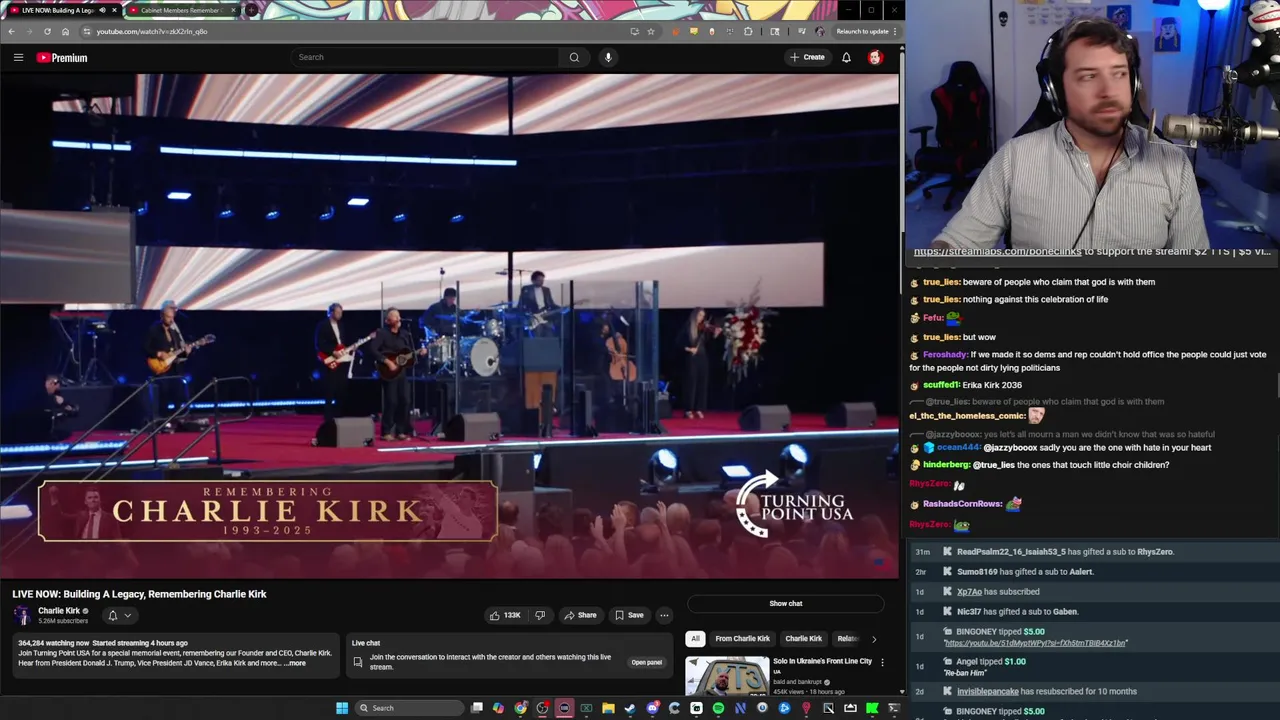The image size is (1280, 720).
Task: Mute the audio icon on LIVE NOW tab
Action: click(102, 10)
